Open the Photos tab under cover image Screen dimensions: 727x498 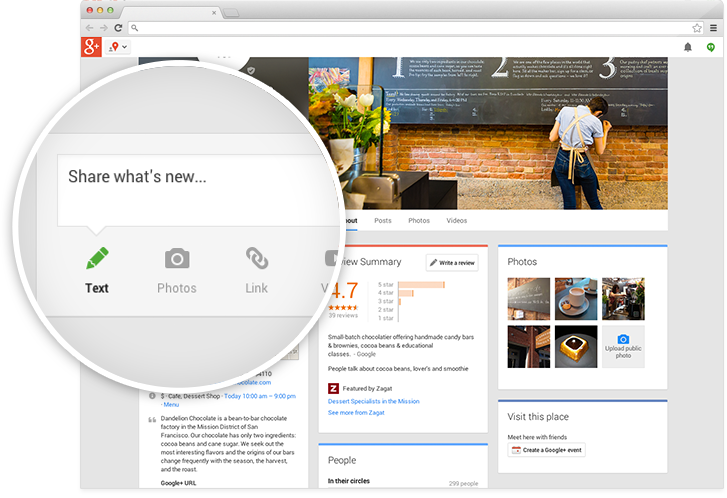pos(419,220)
